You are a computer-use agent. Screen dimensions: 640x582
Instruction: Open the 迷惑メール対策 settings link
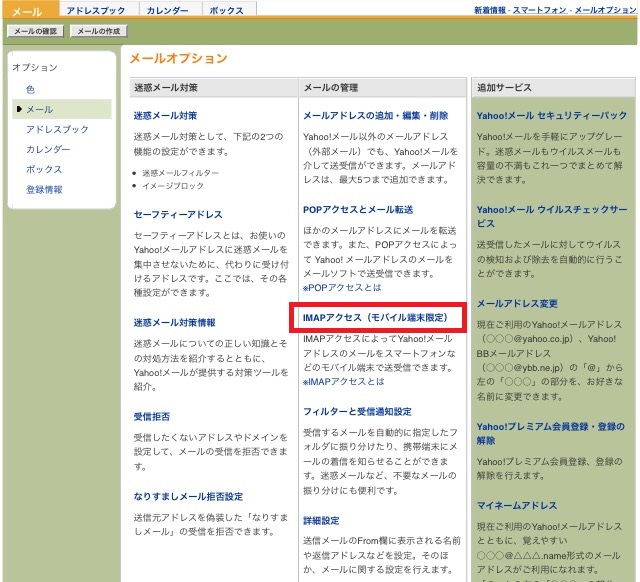(165, 116)
